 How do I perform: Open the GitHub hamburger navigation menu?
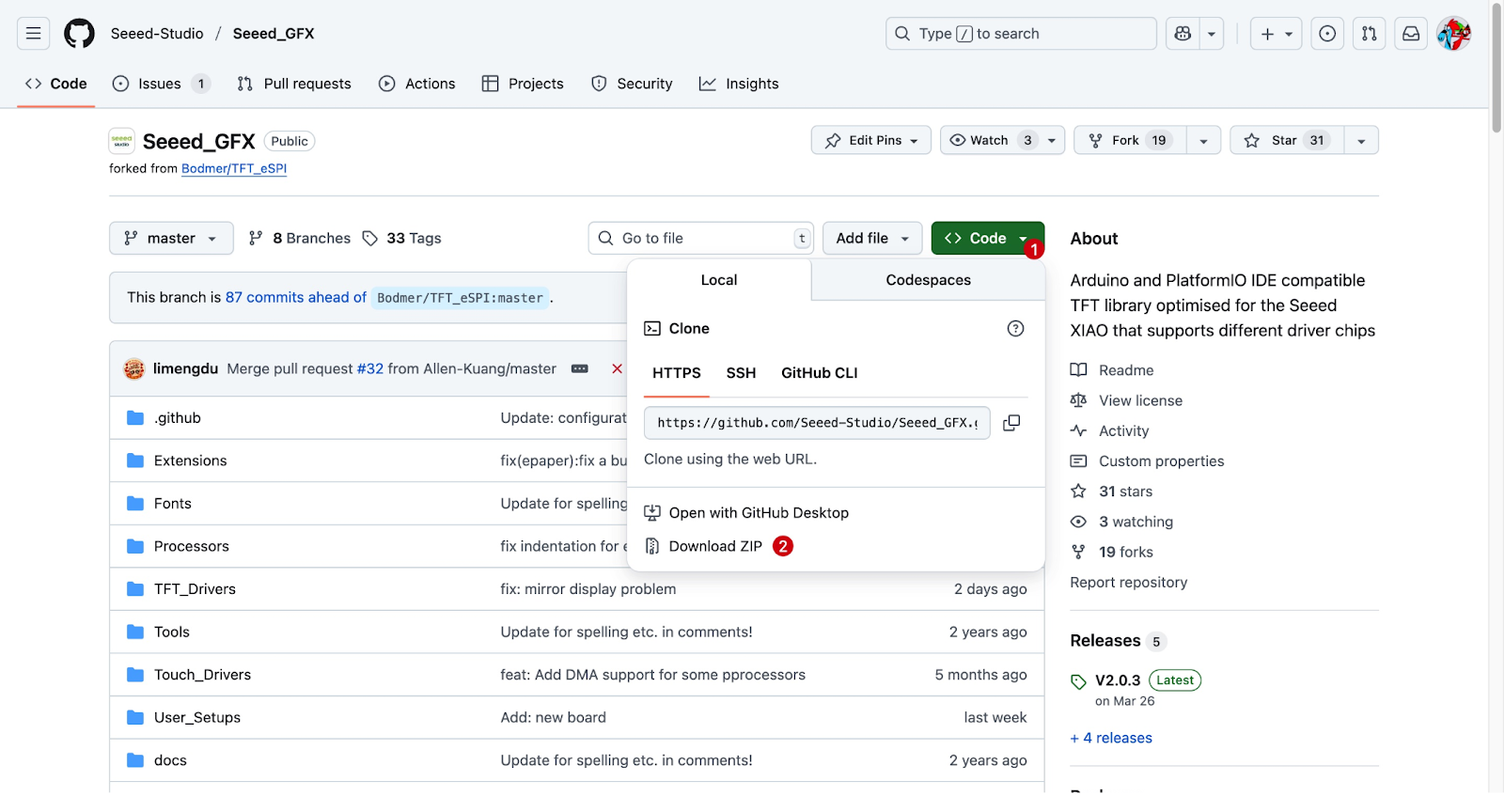tap(33, 34)
